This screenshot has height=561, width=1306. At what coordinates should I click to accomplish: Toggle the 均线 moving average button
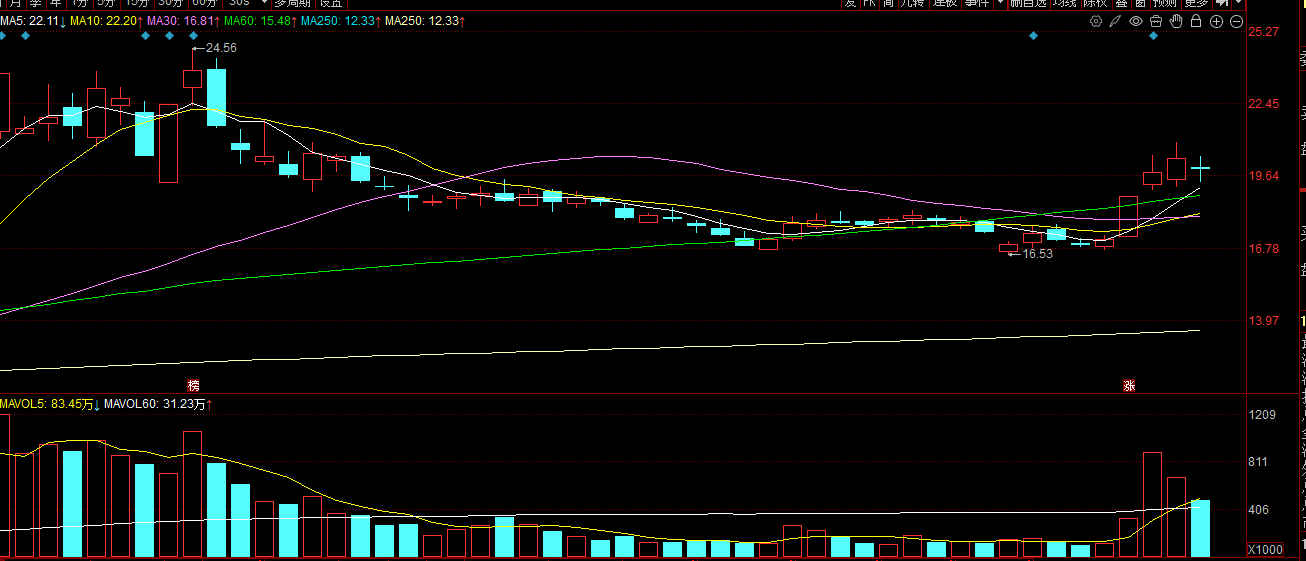click(x=1065, y=4)
